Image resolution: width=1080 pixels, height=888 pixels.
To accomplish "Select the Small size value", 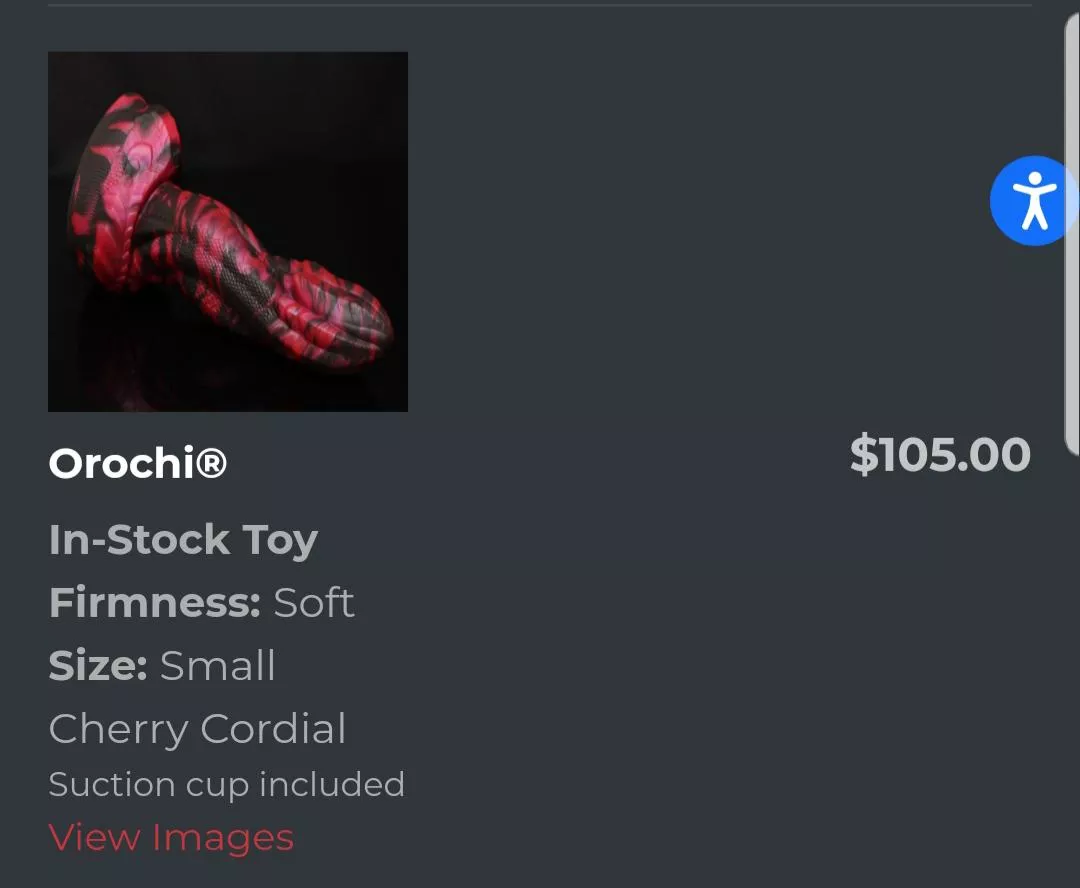I will click(x=218, y=666).
